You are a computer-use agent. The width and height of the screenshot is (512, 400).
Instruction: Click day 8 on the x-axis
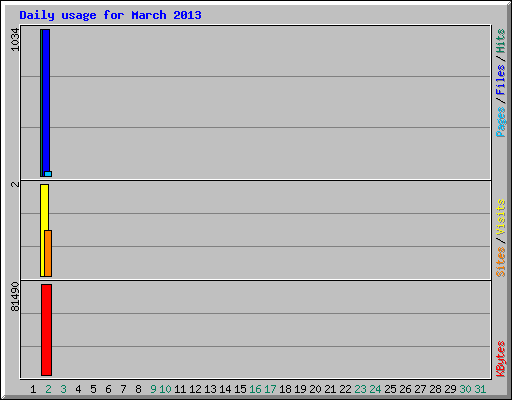138,389
